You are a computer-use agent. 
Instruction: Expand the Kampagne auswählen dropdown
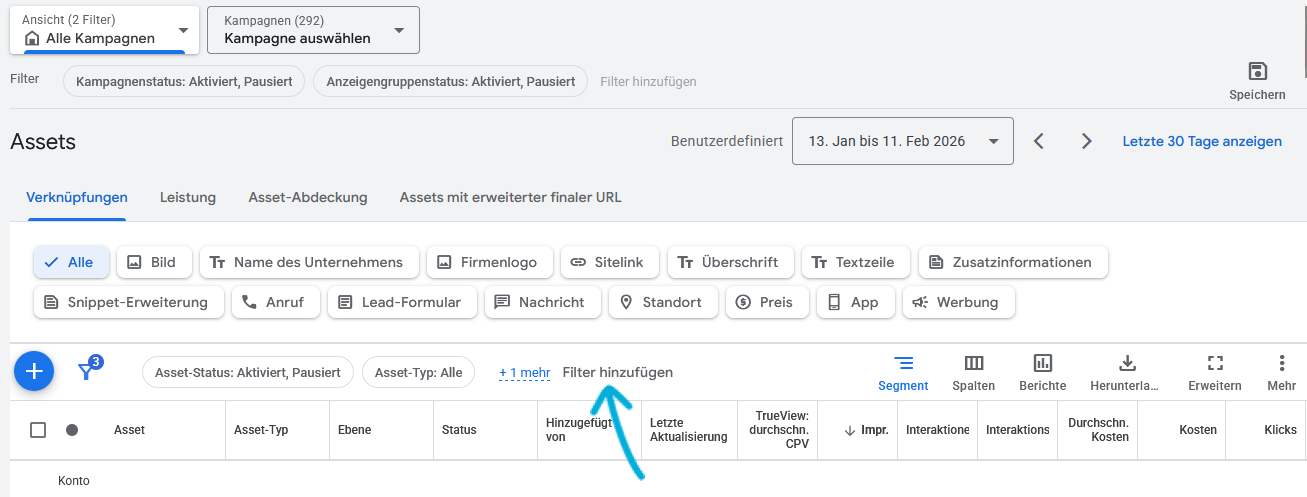(x=313, y=30)
